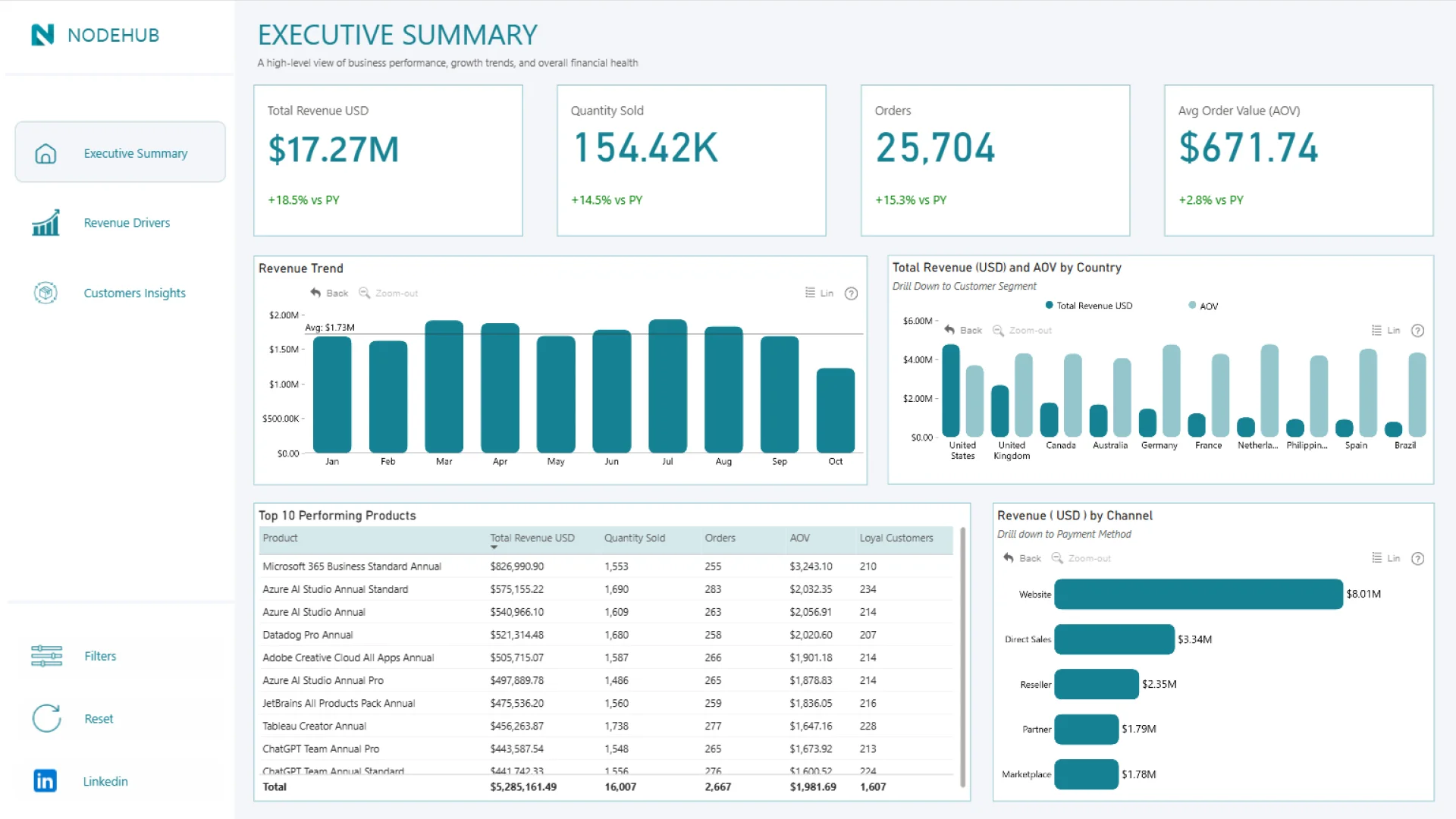The height and width of the screenshot is (819, 1456).
Task: Sort table by Loyal Customers column header
Action: tap(896, 538)
